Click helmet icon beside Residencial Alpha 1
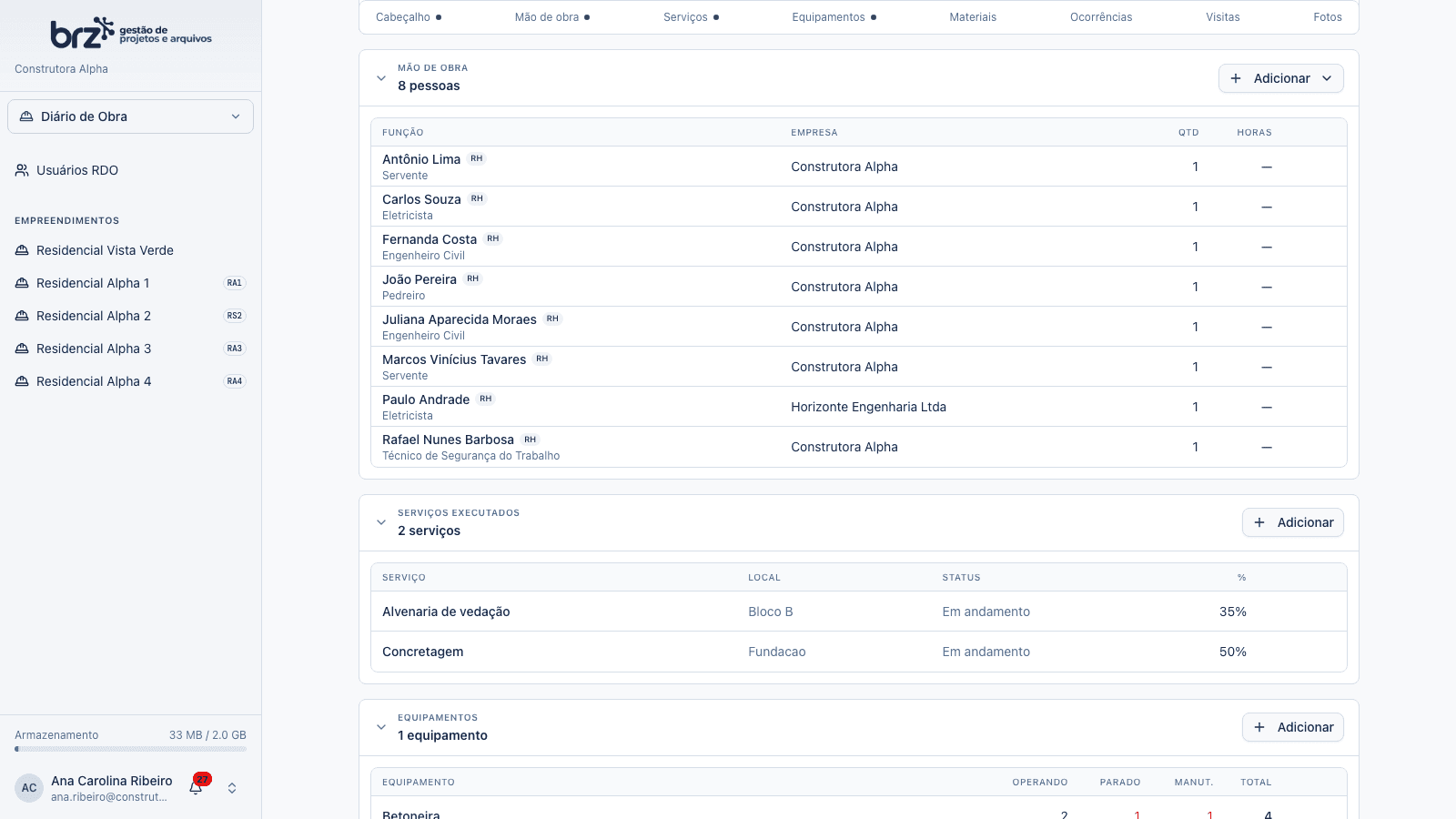The width and height of the screenshot is (1456, 819). 22,283
